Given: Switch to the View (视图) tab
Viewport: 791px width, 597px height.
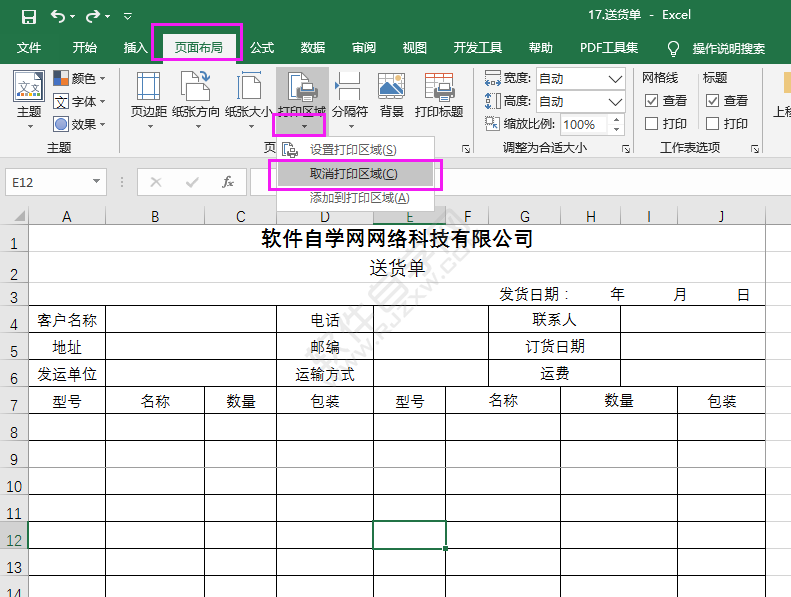Looking at the screenshot, I should 415,48.
